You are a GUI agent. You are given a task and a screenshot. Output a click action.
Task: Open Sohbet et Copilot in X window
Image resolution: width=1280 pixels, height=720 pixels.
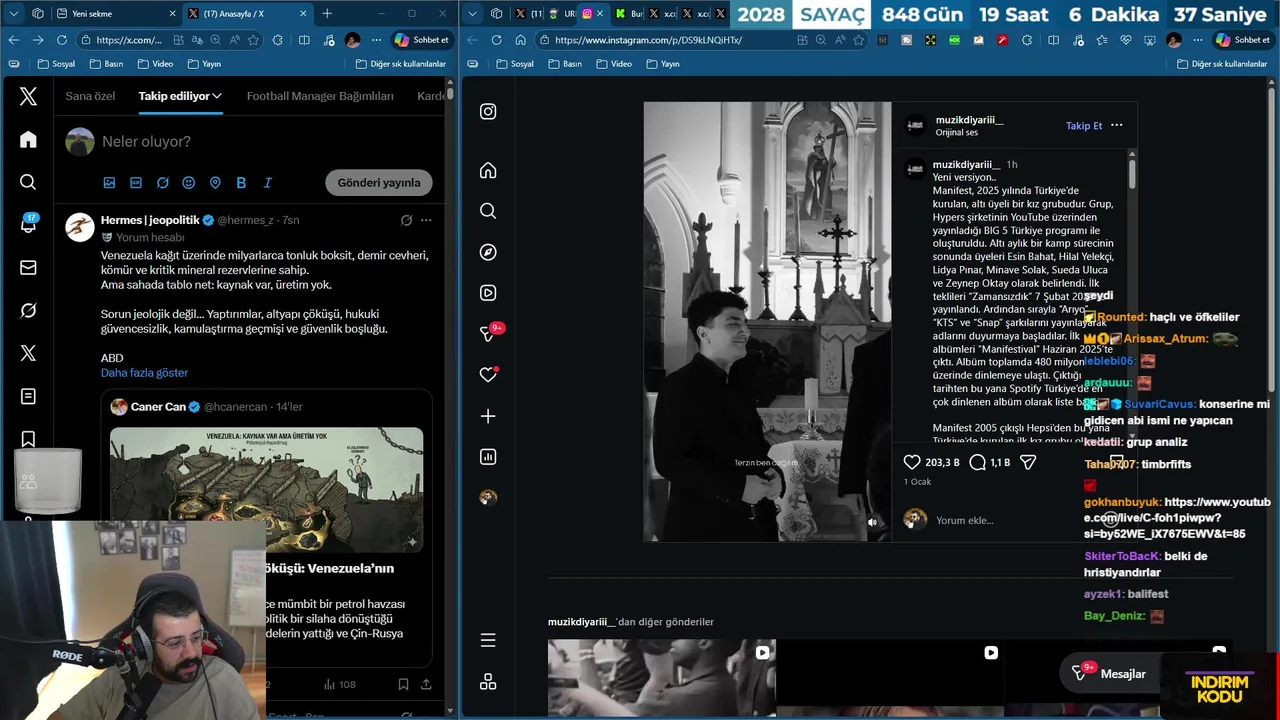coord(422,40)
